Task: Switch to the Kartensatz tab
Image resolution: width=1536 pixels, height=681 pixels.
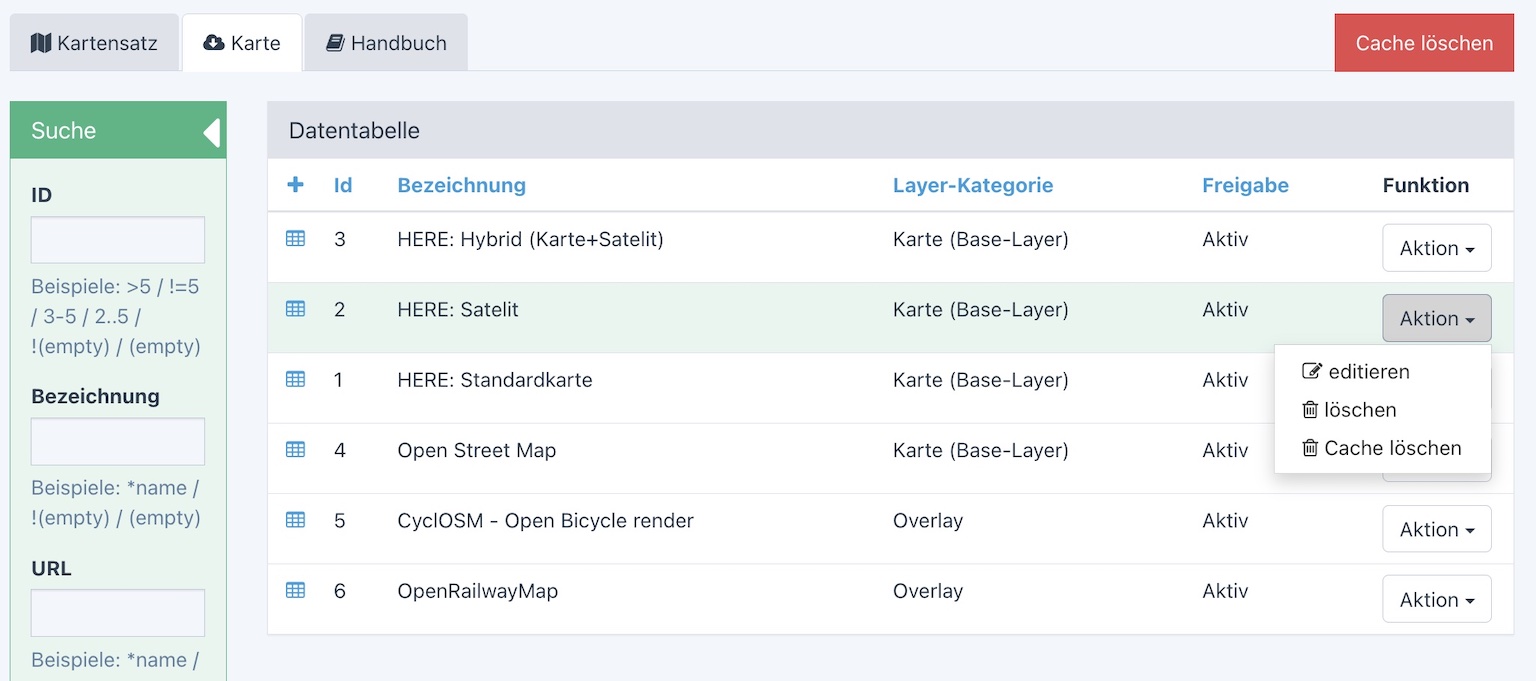Action: coord(94,43)
